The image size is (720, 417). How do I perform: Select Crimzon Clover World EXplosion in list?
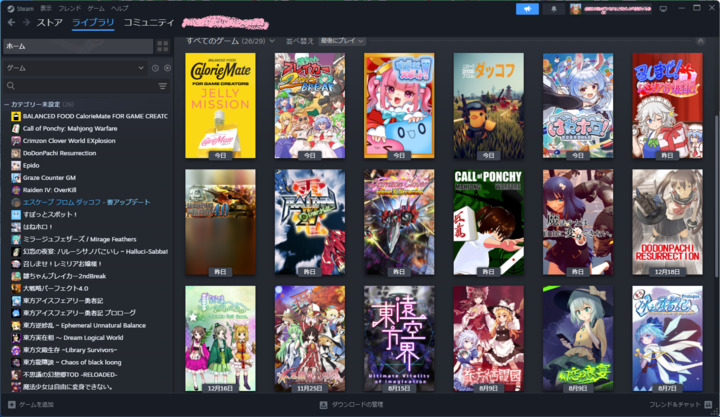[x=63, y=141]
